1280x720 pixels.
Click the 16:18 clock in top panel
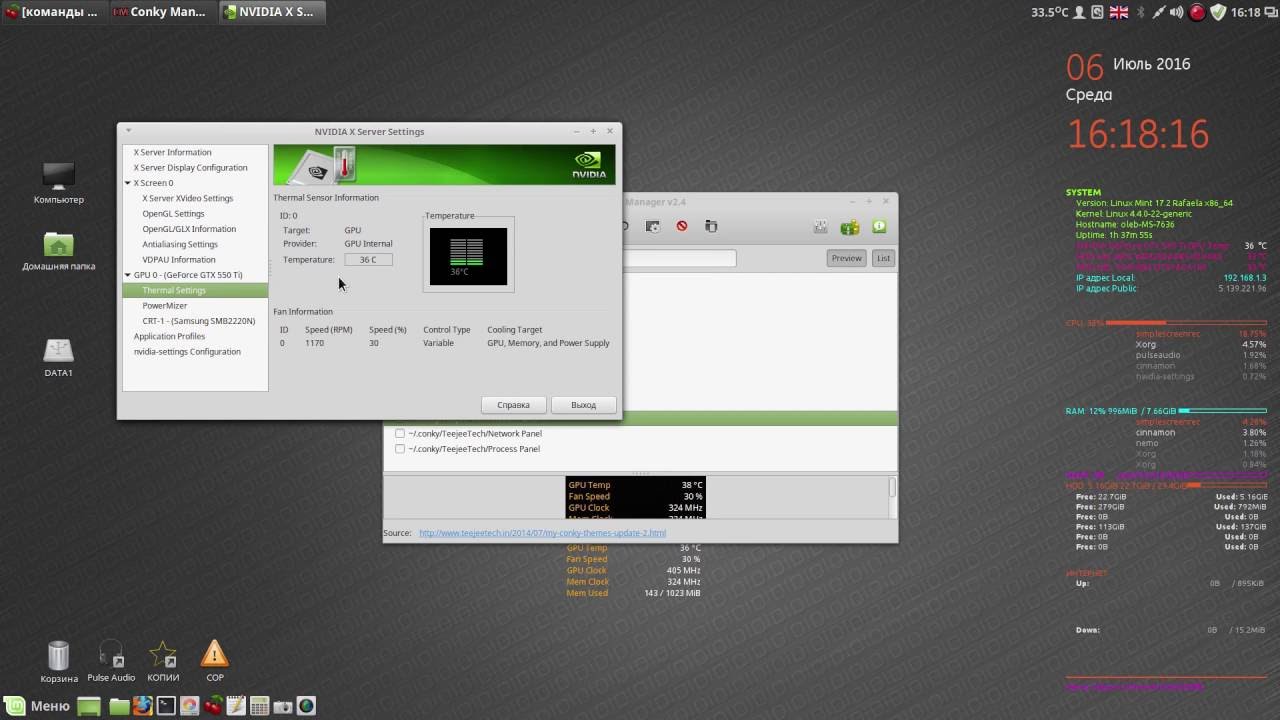1246,12
